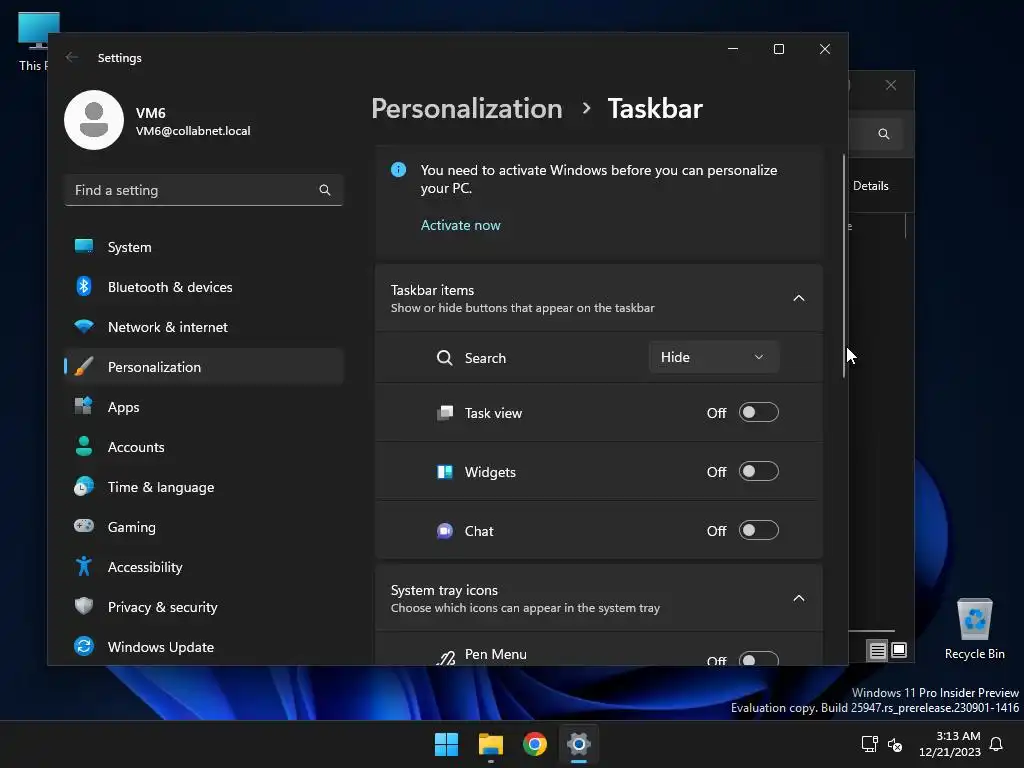Screen dimensions: 1024x768
Task: Open the System settings category
Action: (204, 247)
